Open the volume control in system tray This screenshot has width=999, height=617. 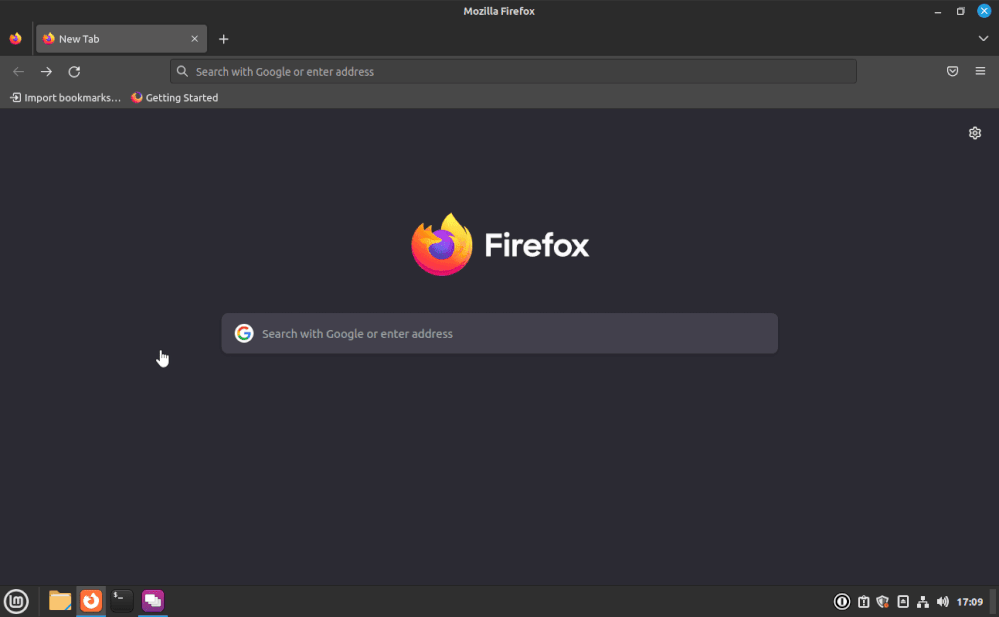(x=942, y=602)
